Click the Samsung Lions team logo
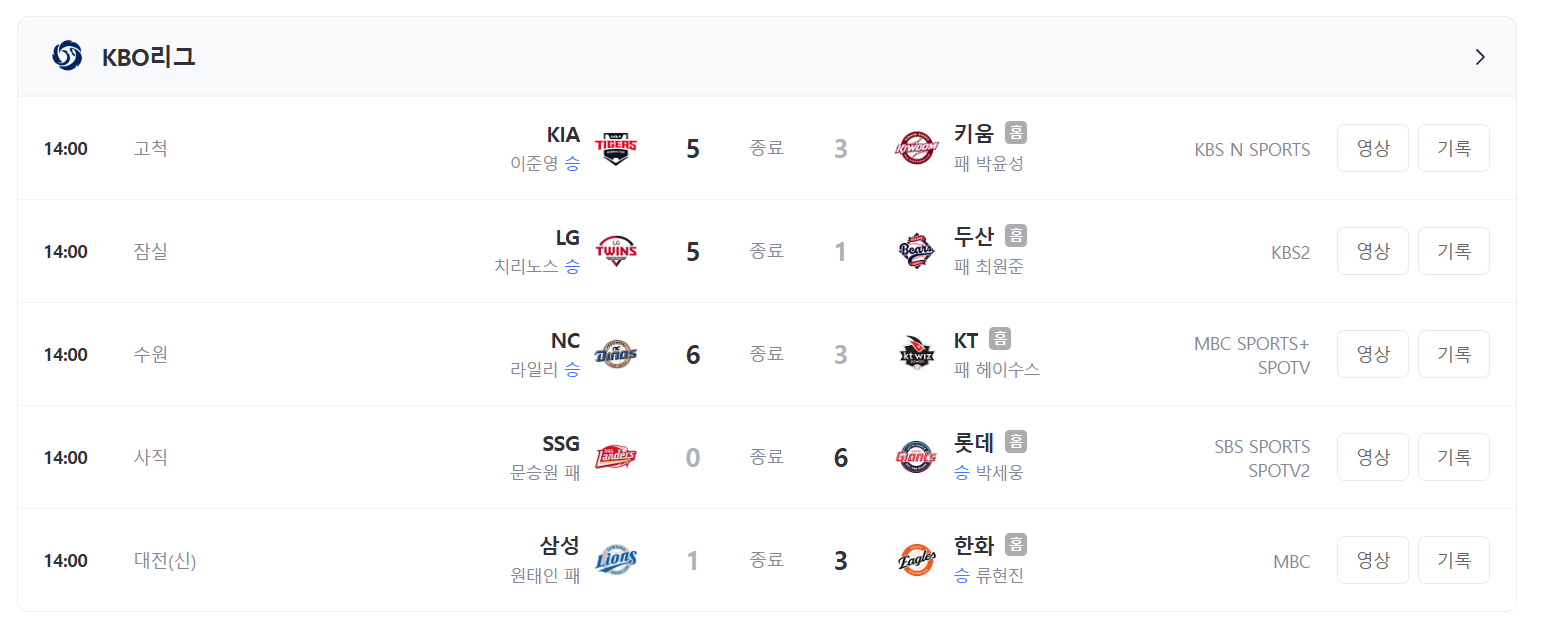The width and height of the screenshot is (1548, 642). 616,561
